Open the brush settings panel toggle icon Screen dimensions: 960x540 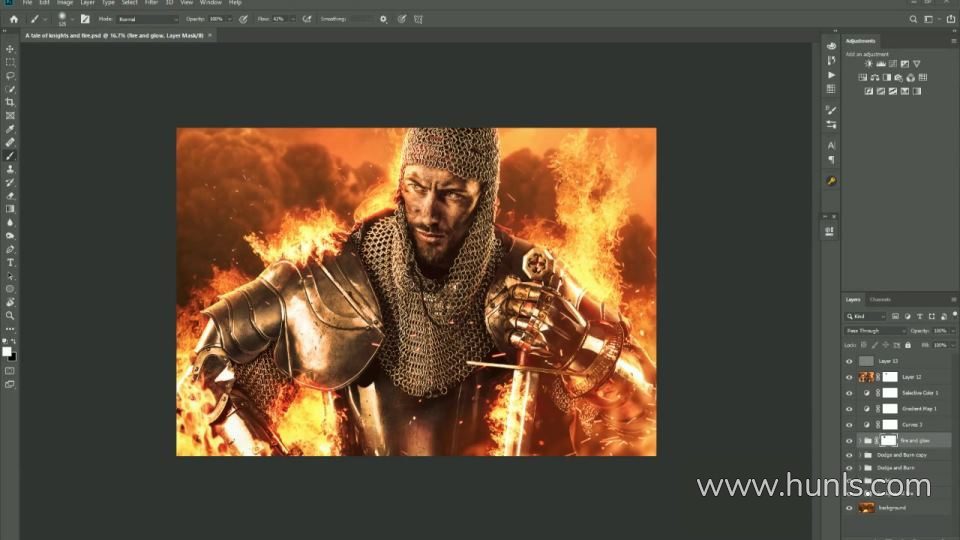click(x=85, y=19)
